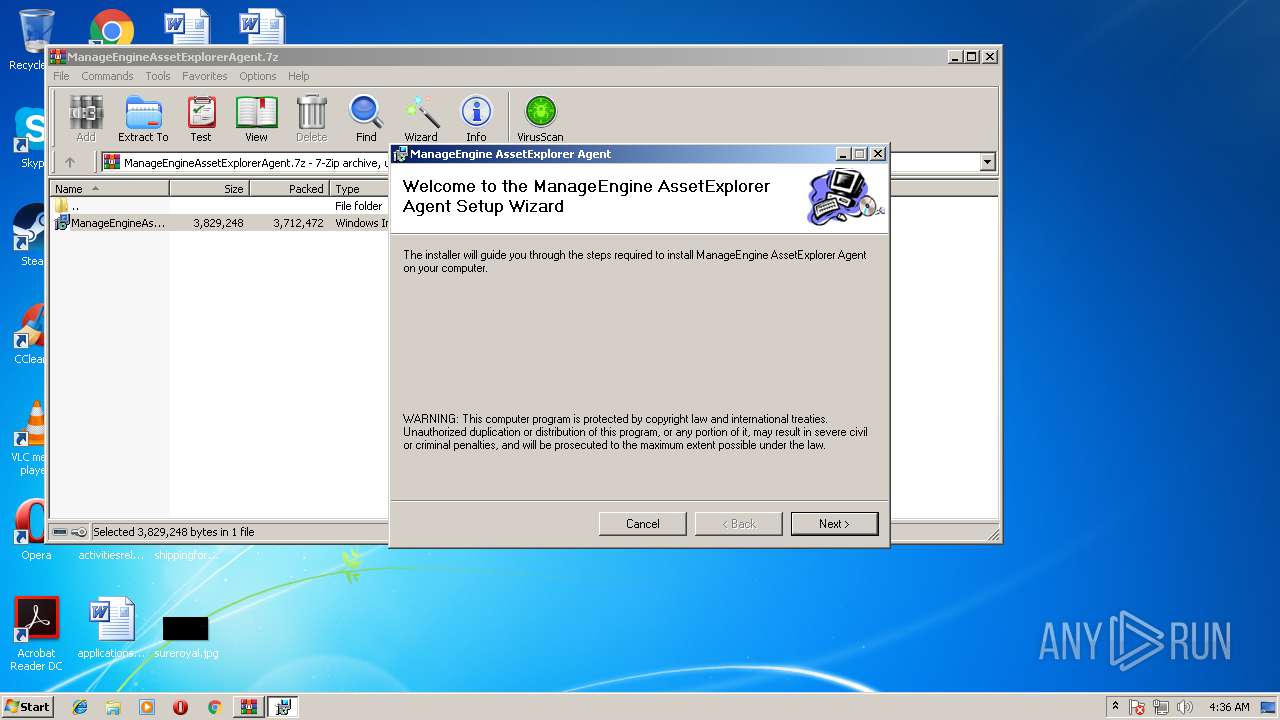Open the Favorites menu
The width and height of the screenshot is (1280, 720).
pyautogui.click(x=204, y=76)
